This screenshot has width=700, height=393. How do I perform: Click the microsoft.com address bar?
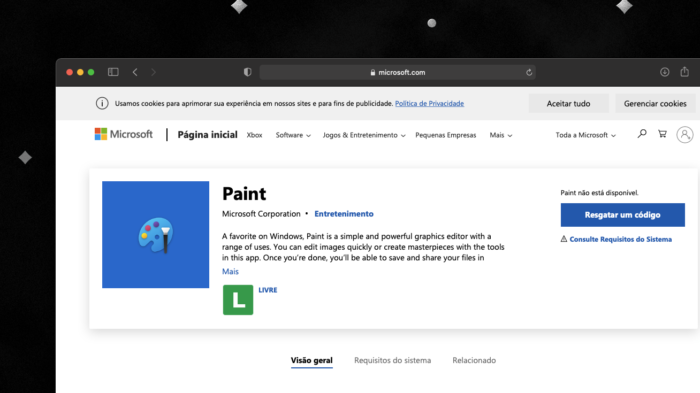(397, 72)
